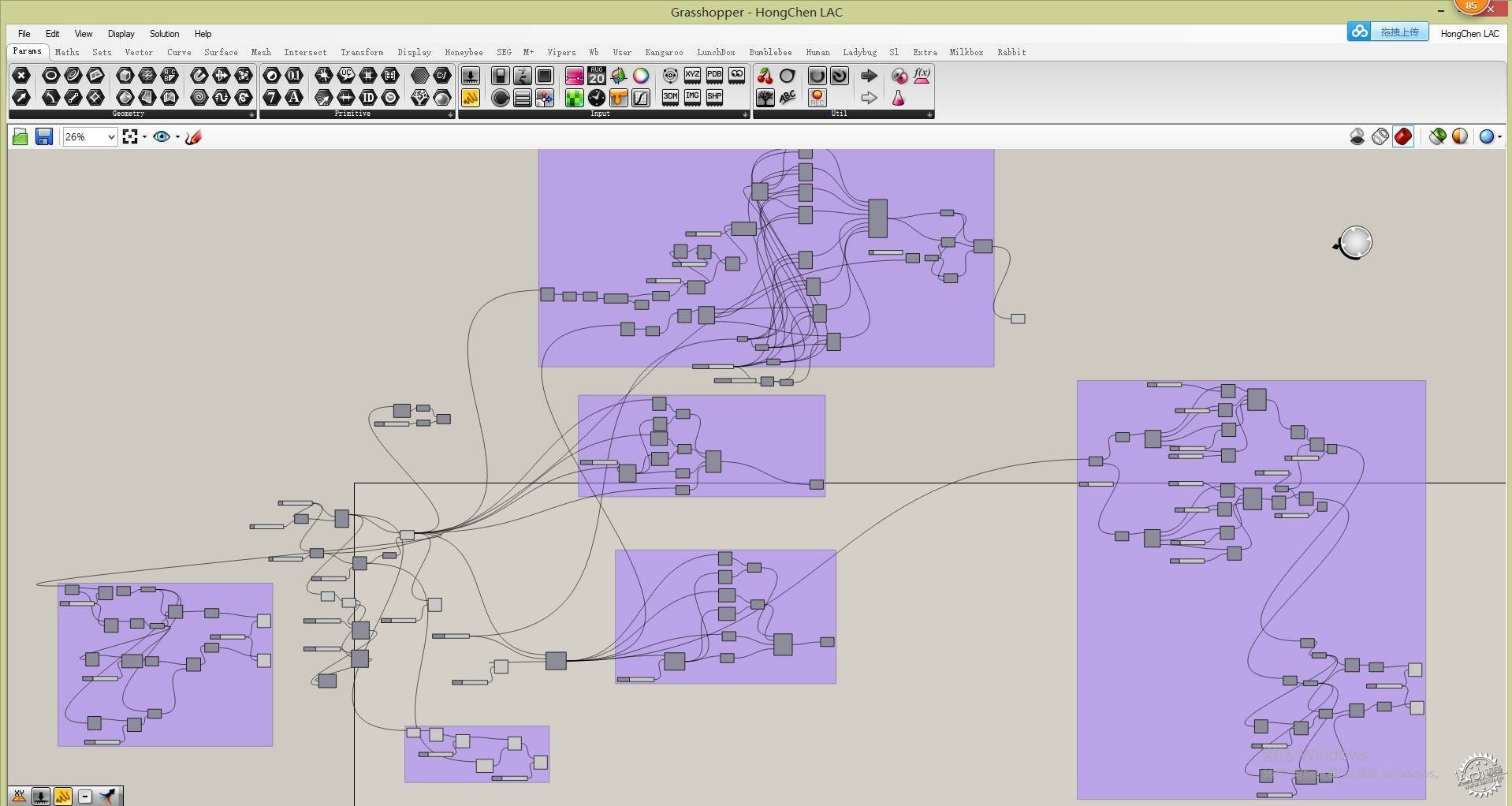Switch to the Ladybug tab
This screenshot has width=1512, height=806.
(x=860, y=52)
